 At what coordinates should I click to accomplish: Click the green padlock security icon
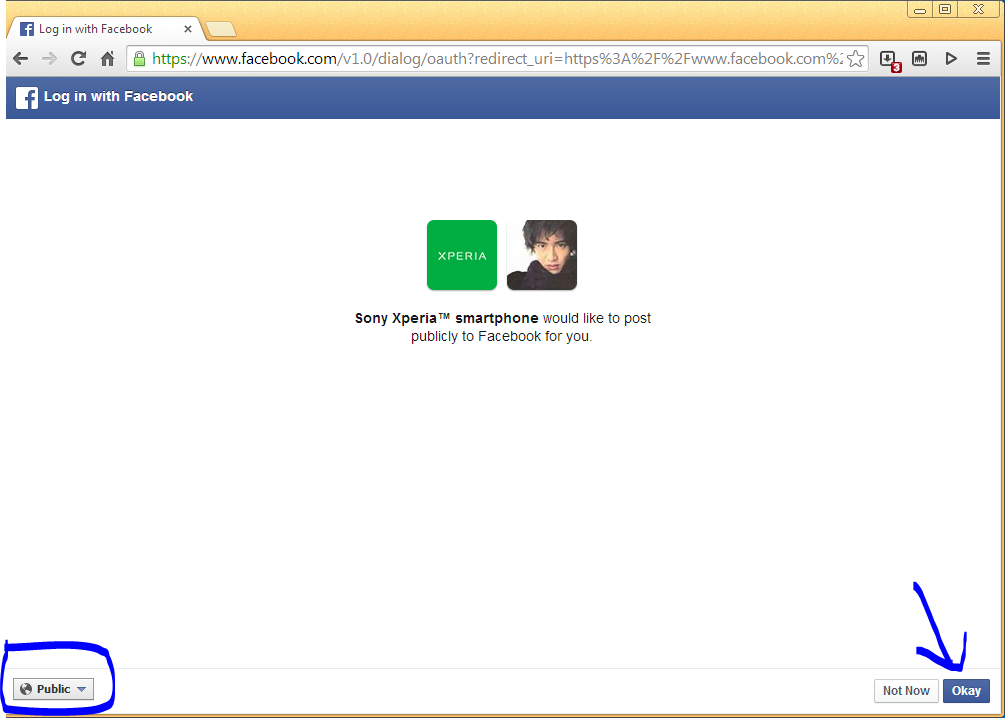[139, 60]
